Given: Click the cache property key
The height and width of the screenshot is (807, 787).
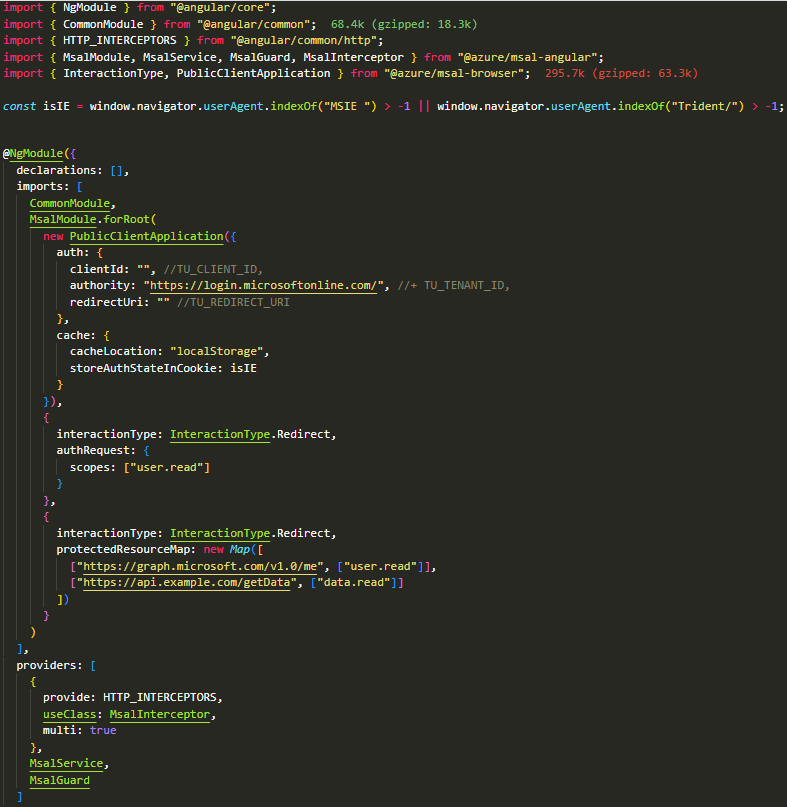Looking at the screenshot, I should pos(73,335).
